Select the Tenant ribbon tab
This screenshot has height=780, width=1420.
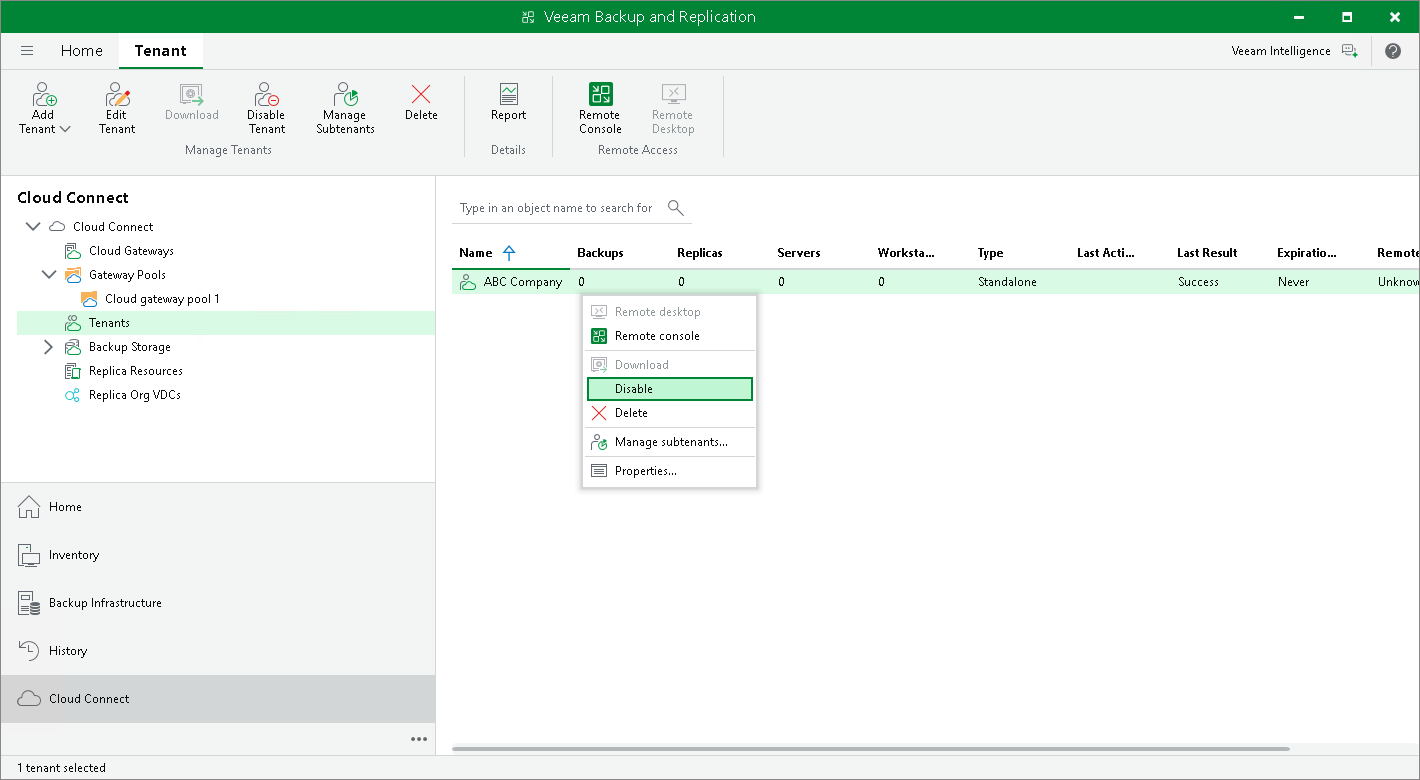point(161,51)
